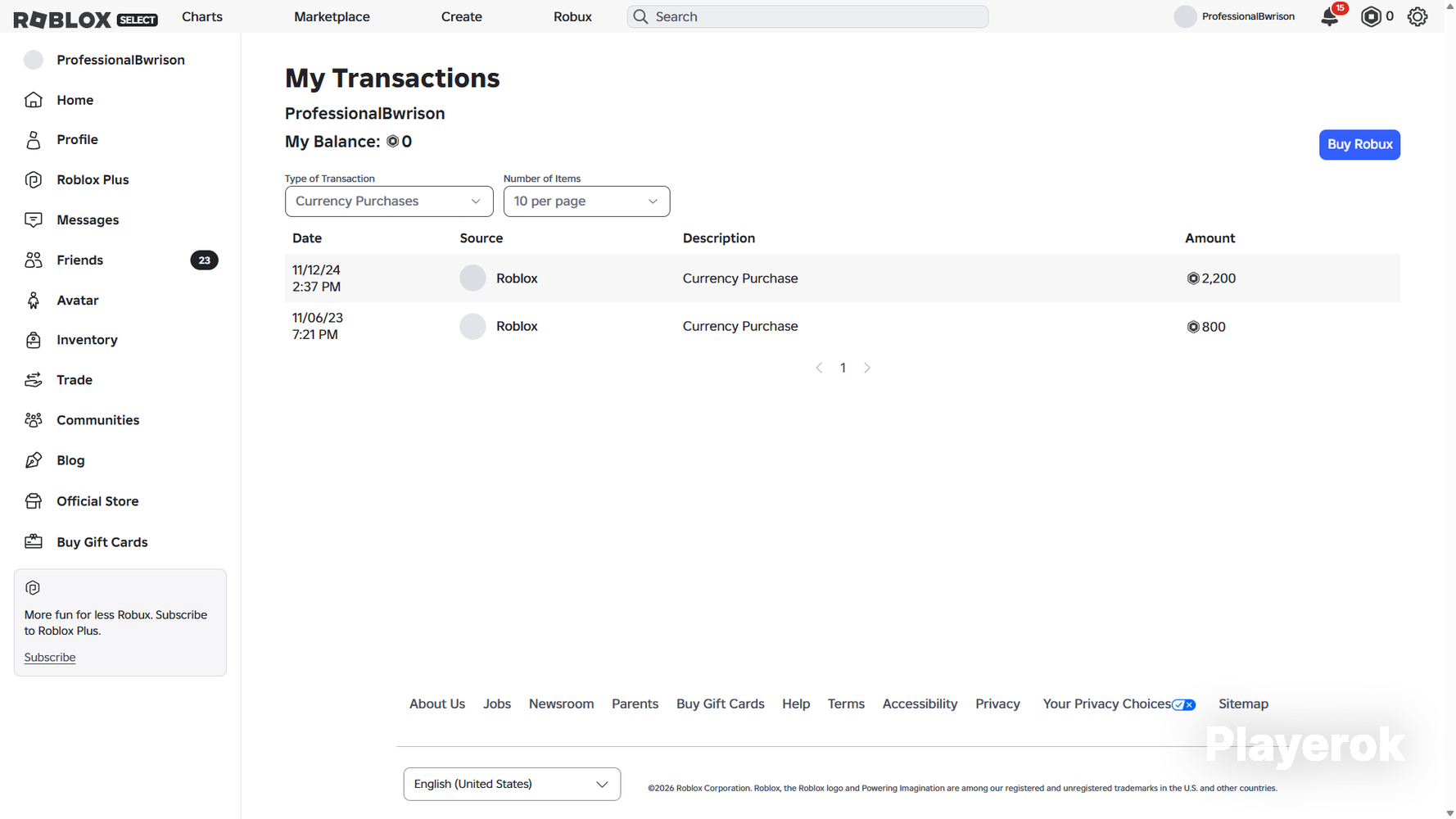Viewport: 1456px width, 819px height.
Task: Click the Search input field
Action: click(807, 16)
